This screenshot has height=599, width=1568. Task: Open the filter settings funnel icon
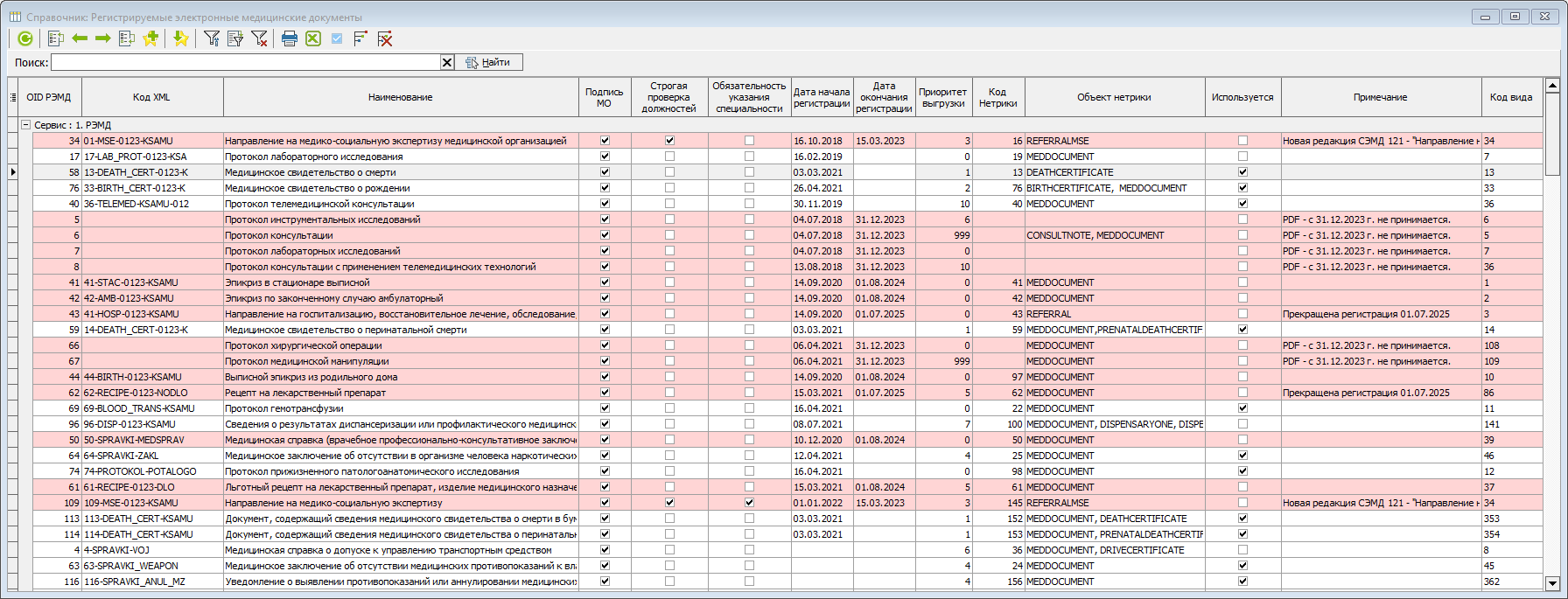click(212, 38)
